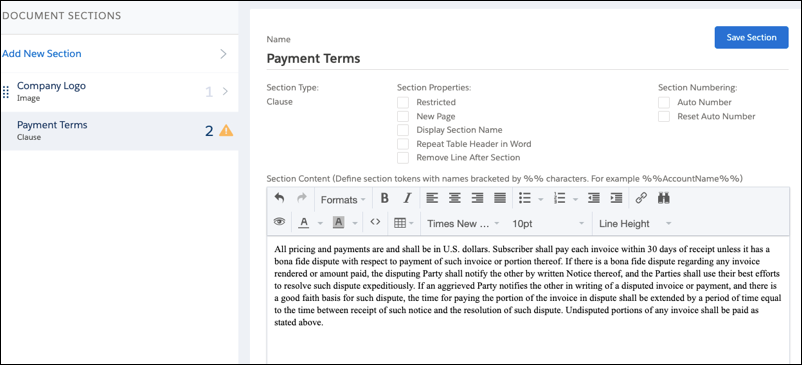Grab the drag handle beside Company Logo

(x=6, y=92)
